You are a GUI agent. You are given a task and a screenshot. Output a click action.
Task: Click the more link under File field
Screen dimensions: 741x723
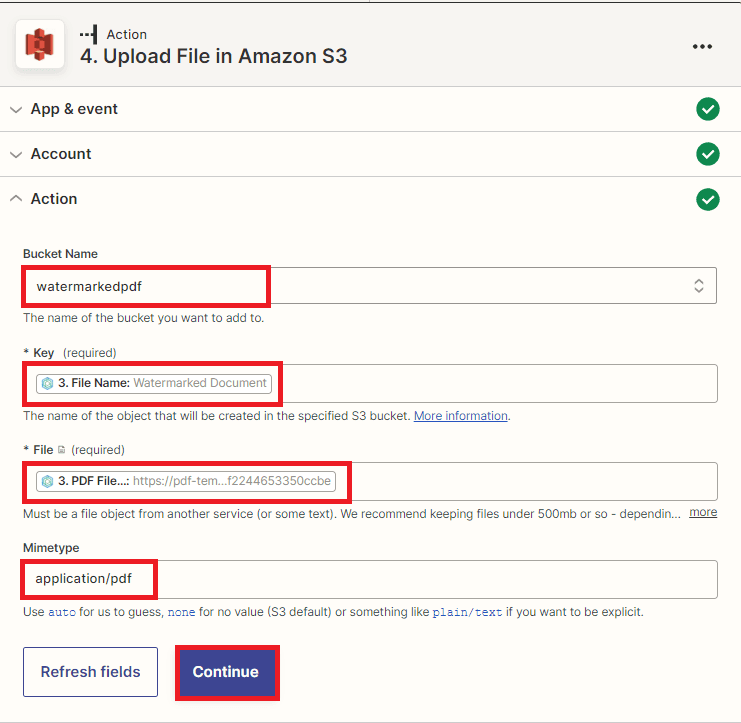(703, 512)
